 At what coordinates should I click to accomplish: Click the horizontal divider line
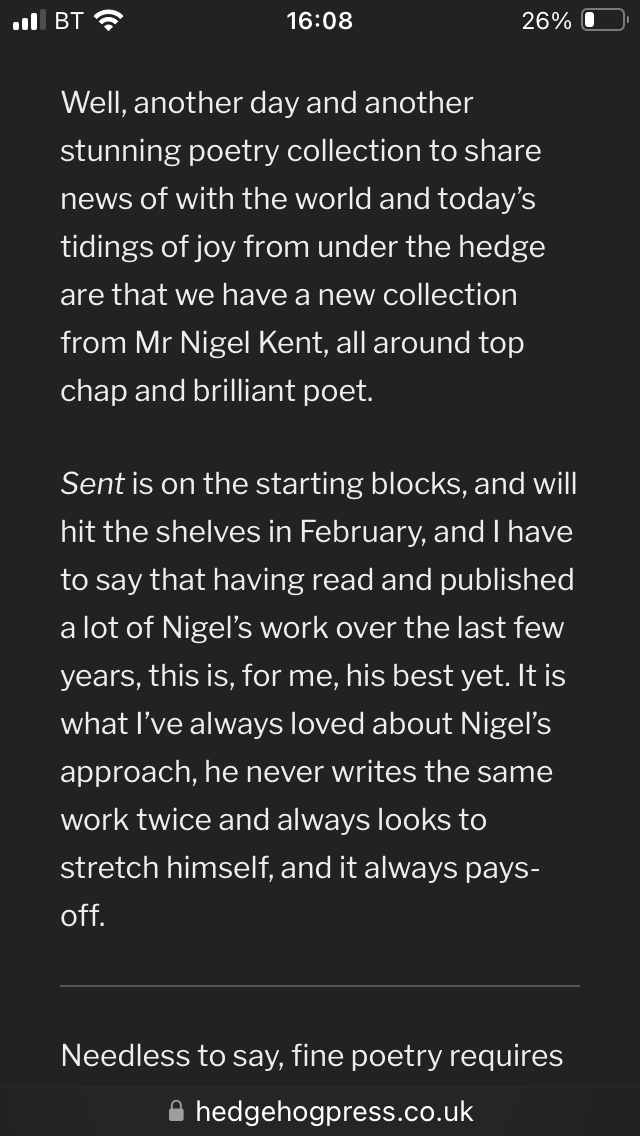[x=320, y=986]
